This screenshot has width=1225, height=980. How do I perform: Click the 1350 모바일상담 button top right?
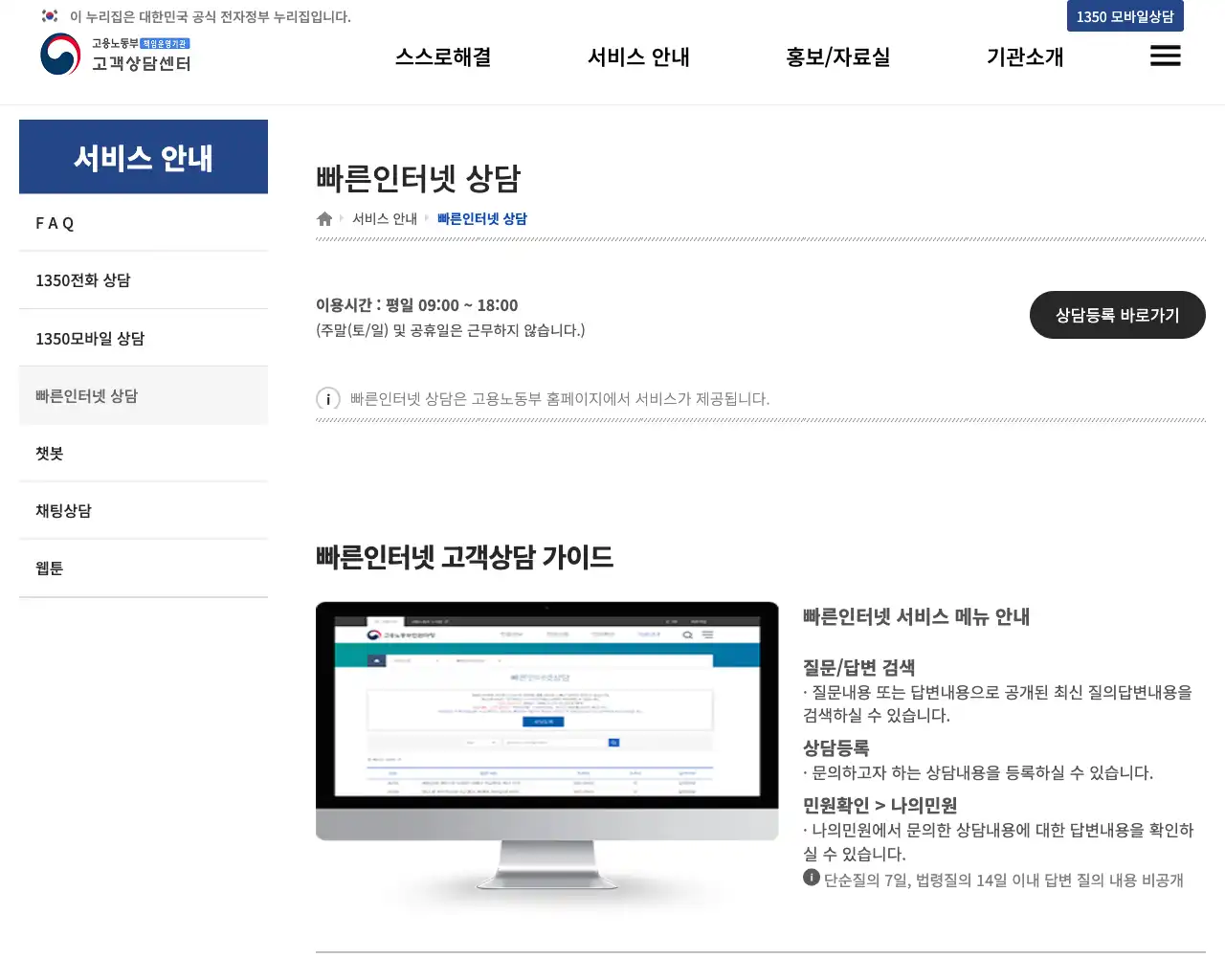1125,15
